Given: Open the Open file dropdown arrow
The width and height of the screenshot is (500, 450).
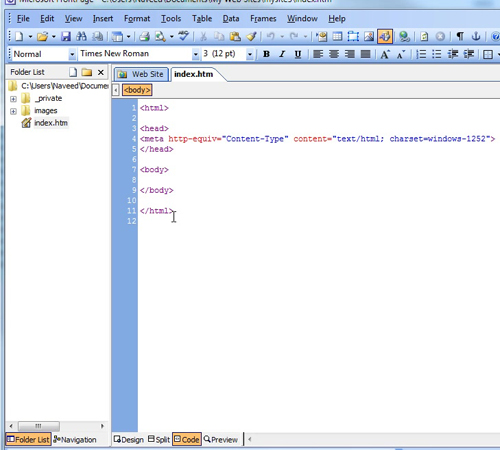Looking at the screenshot, I should click(x=53, y=36).
